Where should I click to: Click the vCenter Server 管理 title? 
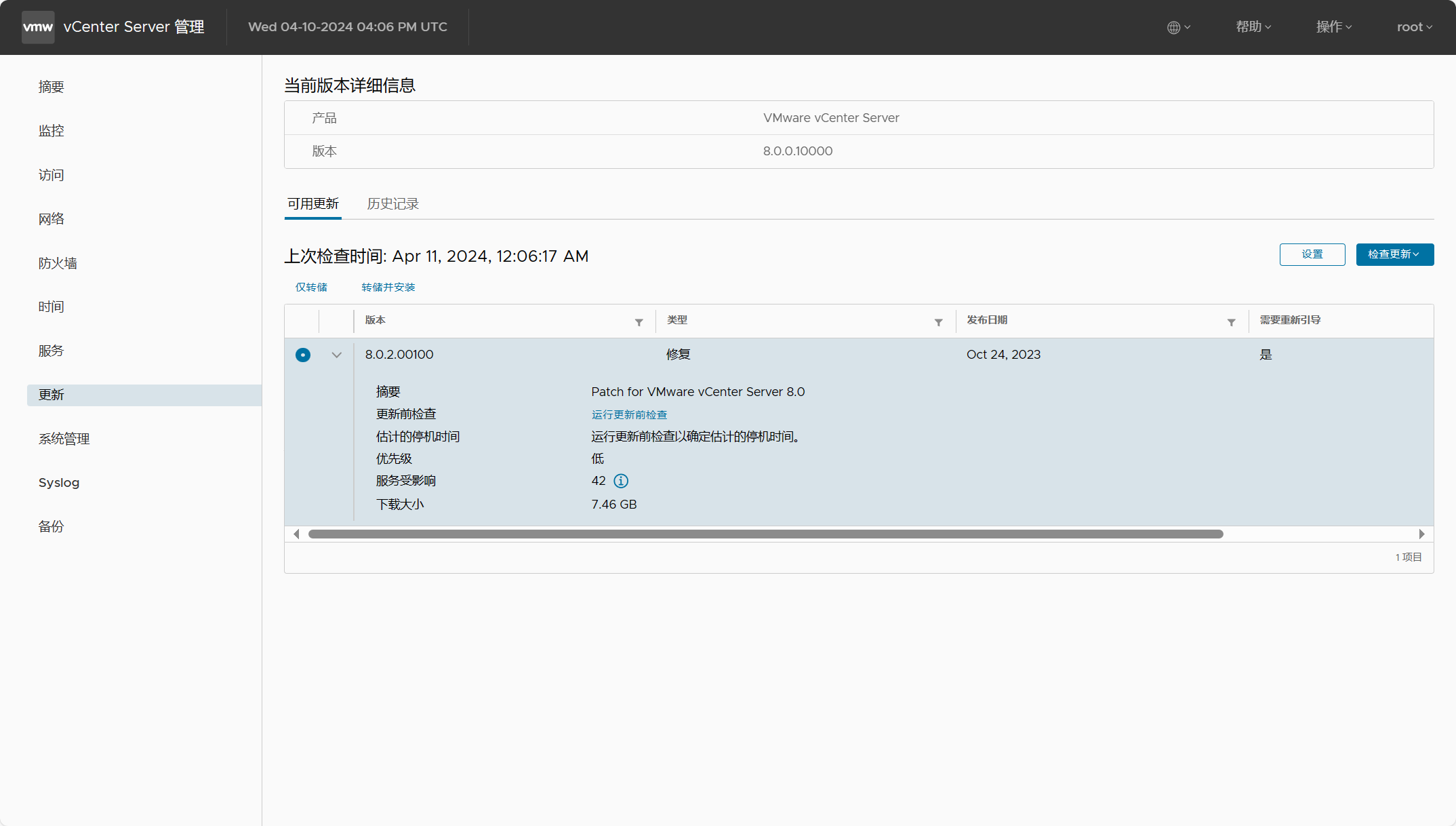(134, 27)
